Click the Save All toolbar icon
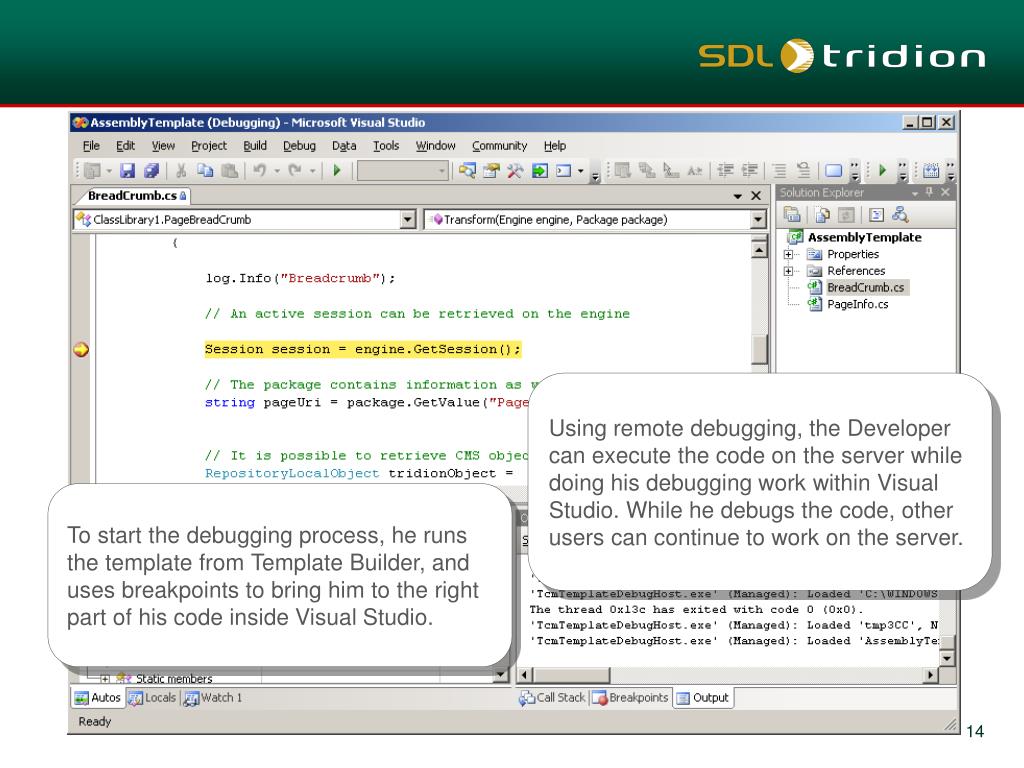This screenshot has width=1024, height=768. pos(152,171)
